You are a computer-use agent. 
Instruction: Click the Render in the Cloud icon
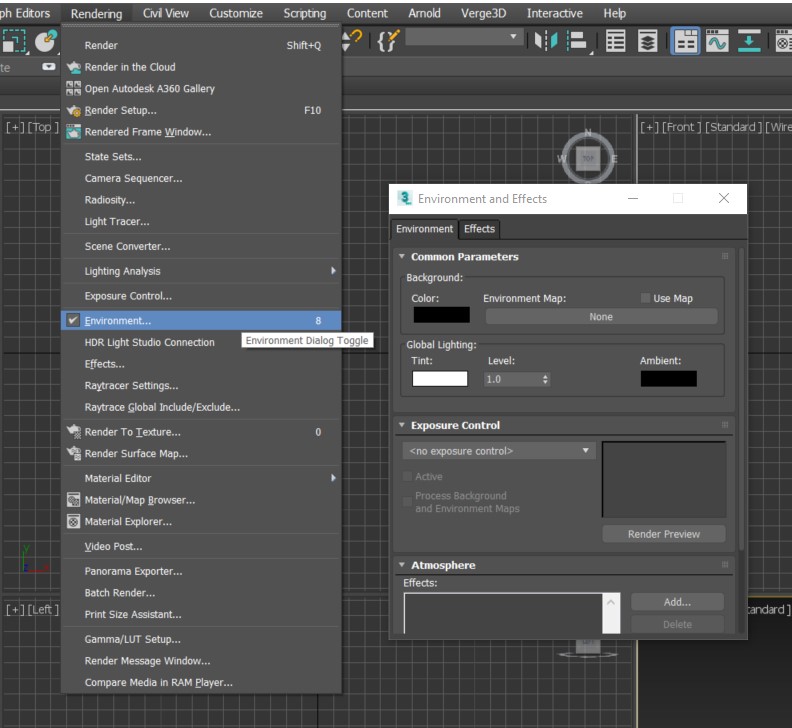click(x=74, y=67)
